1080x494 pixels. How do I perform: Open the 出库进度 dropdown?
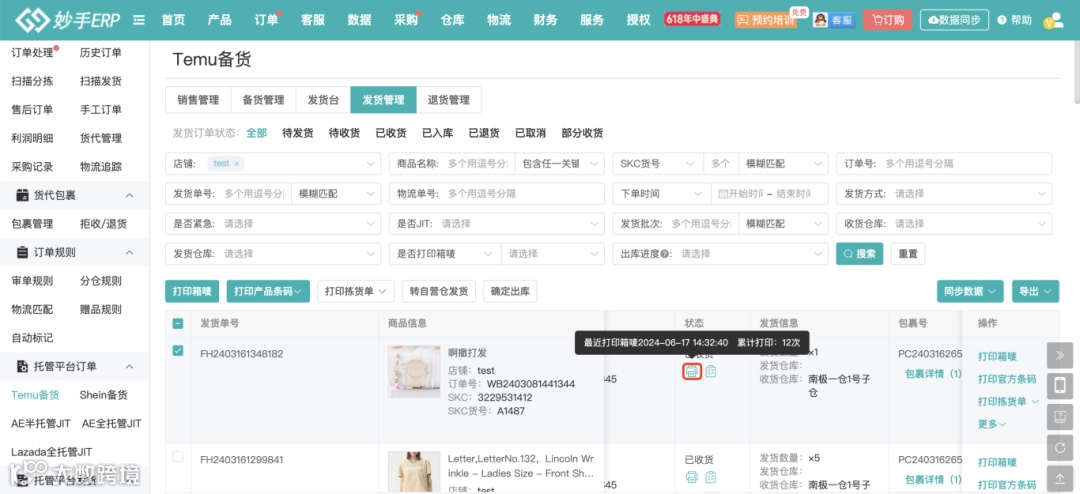(x=720, y=254)
